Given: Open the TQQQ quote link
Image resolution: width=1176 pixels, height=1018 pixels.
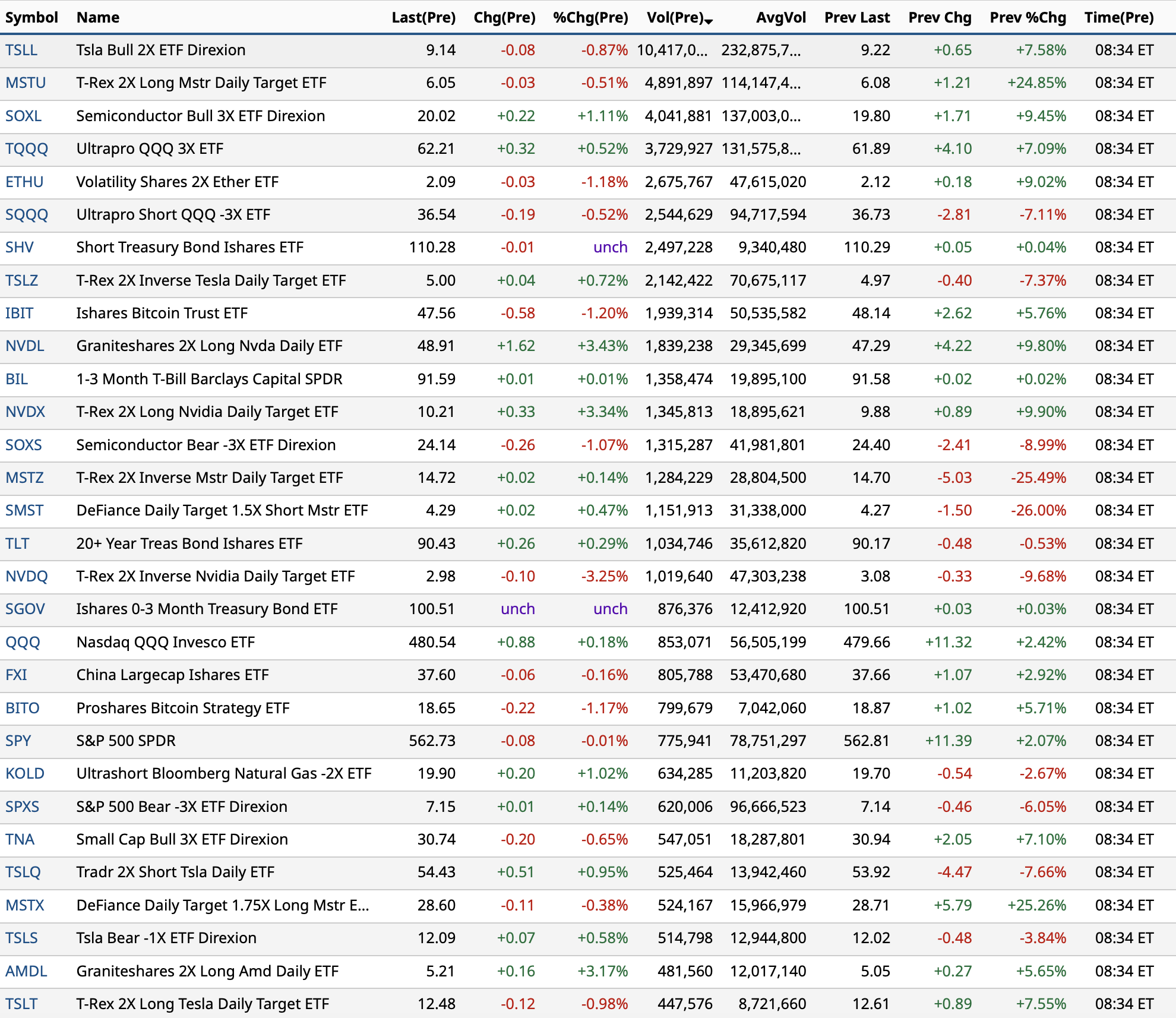Looking at the screenshot, I should click(x=27, y=148).
